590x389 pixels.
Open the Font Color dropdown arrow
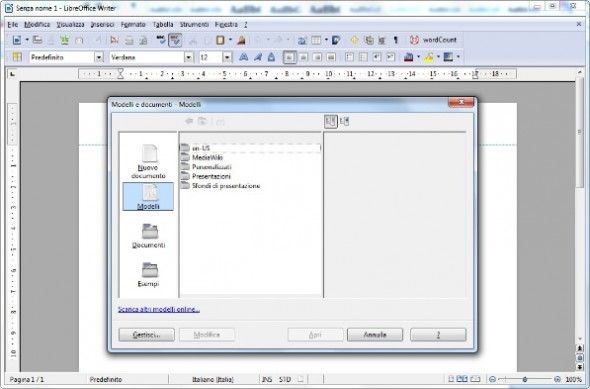click(x=418, y=57)
